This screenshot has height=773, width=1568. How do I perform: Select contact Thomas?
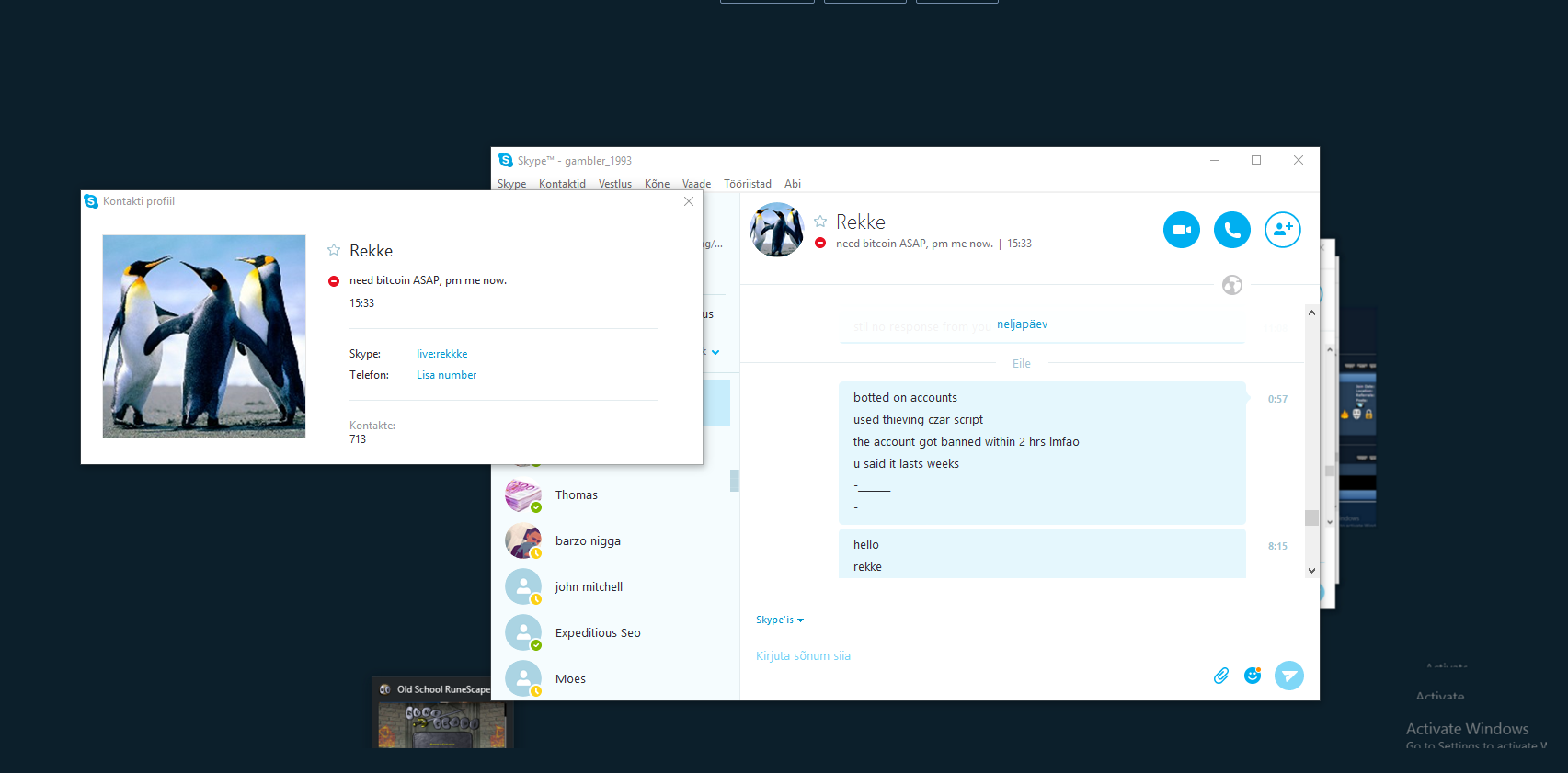coord(615,495)
